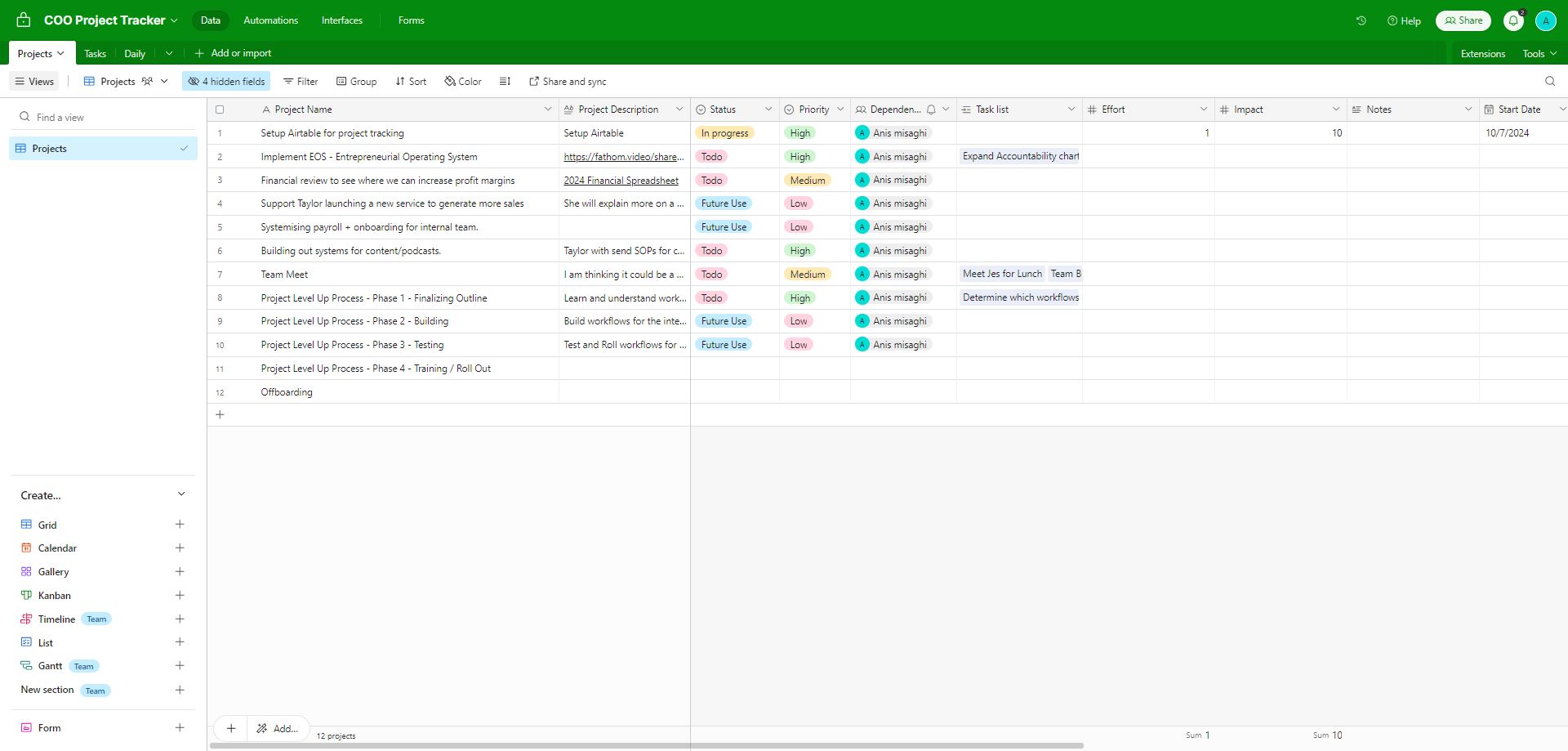
Task: Click the Medium priority tag in row 3
Action: point(808,180)
